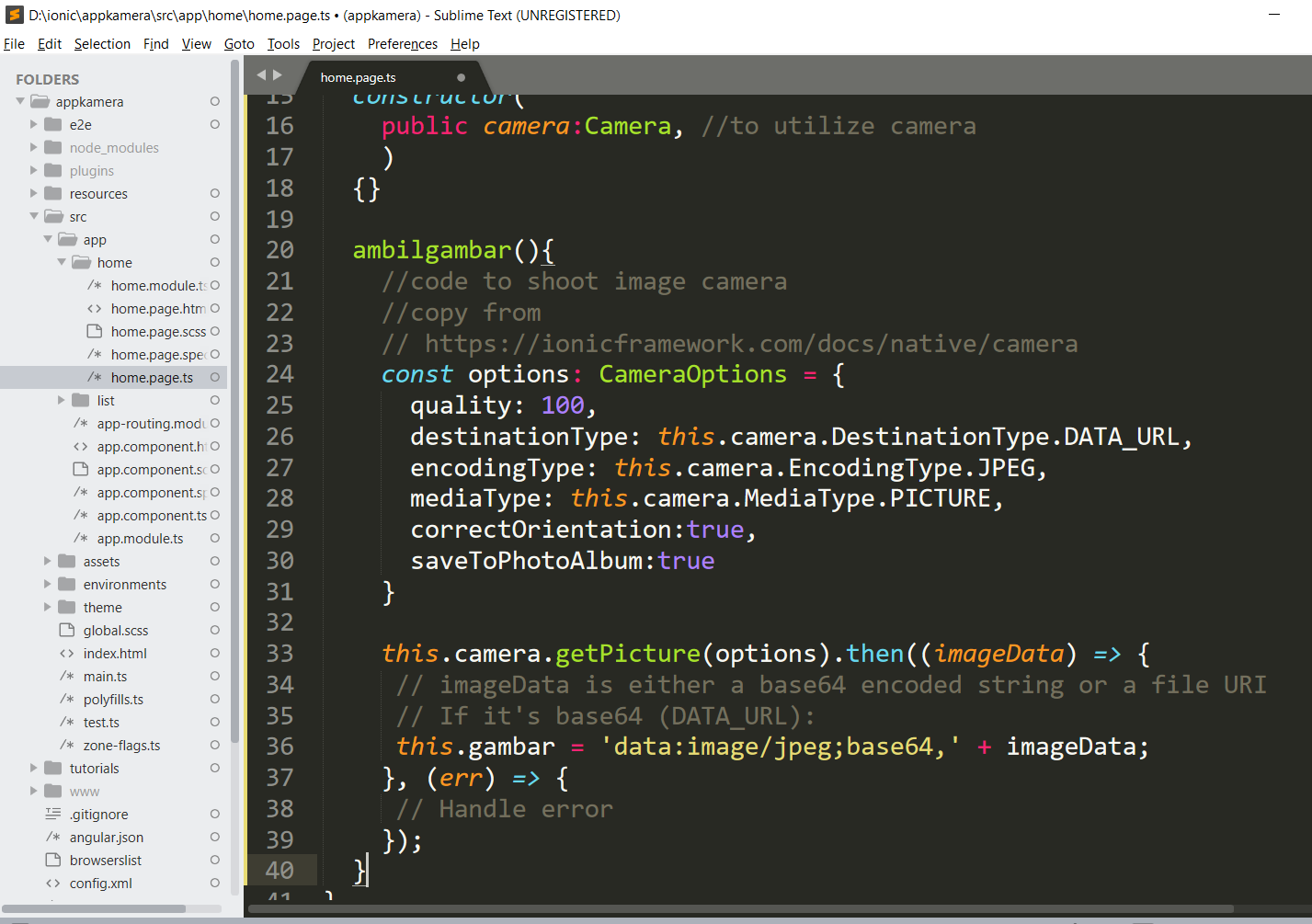Image resolution: width=1312 pixels, height=924 pixels.
Task: Click the tab history back arrow
Action: click(261, 75)
